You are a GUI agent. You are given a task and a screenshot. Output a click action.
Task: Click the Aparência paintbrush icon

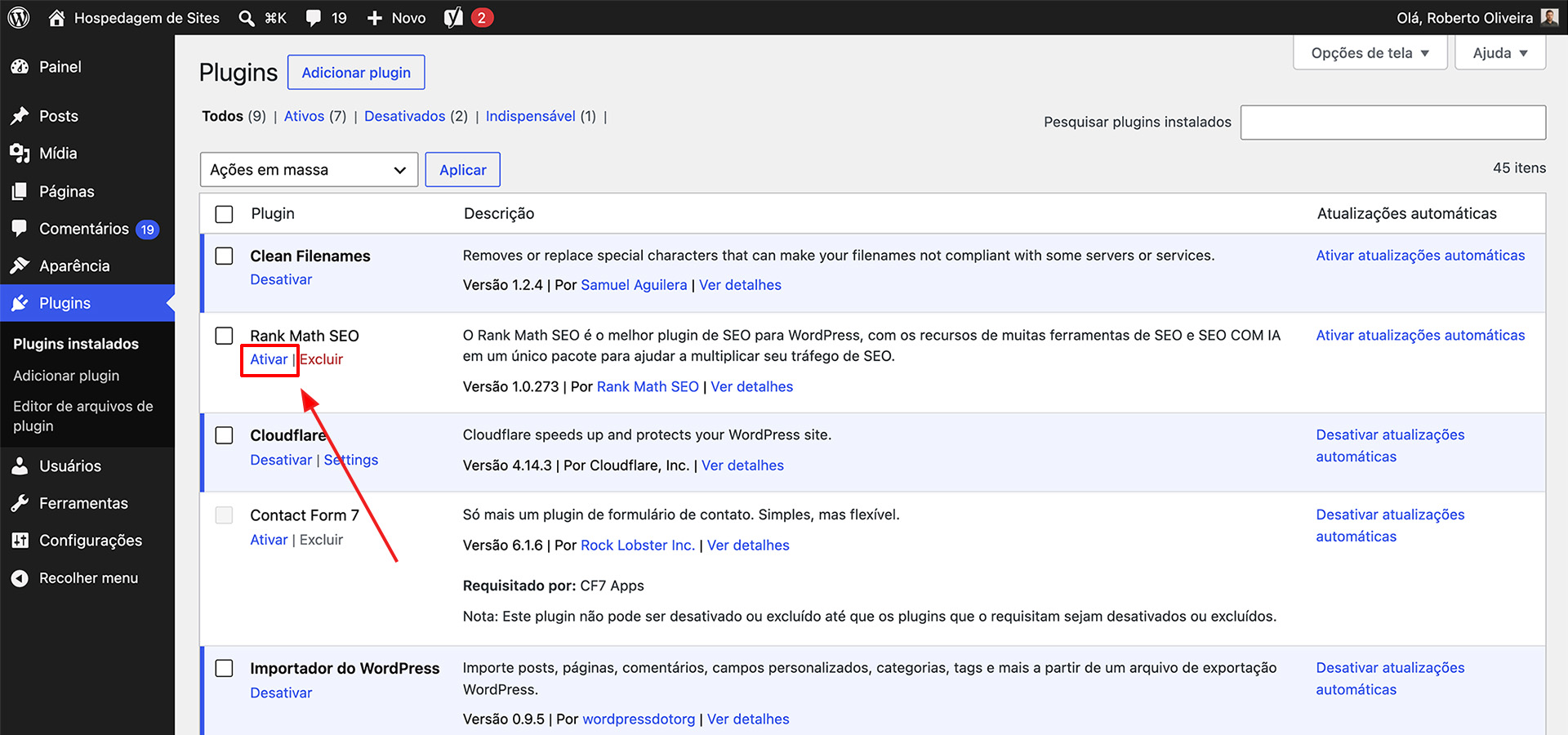coord(20,265)
